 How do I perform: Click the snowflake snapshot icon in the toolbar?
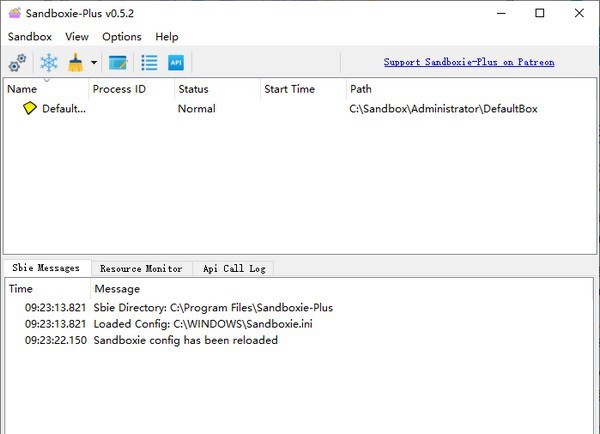49,62
